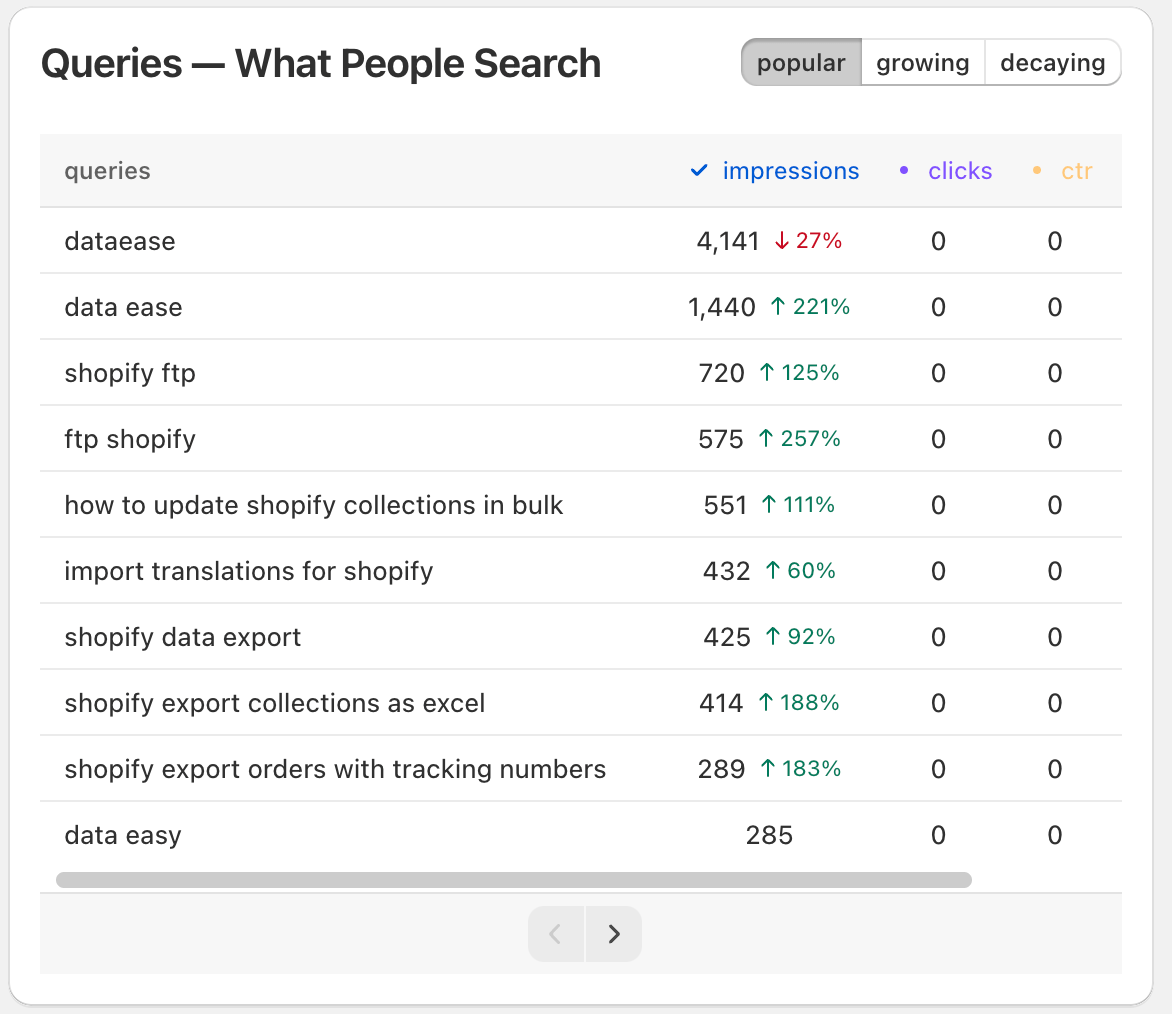Click the red down arrow beside 27%
Screen dimensions: 1172x1014
click(x=782, y=241)
